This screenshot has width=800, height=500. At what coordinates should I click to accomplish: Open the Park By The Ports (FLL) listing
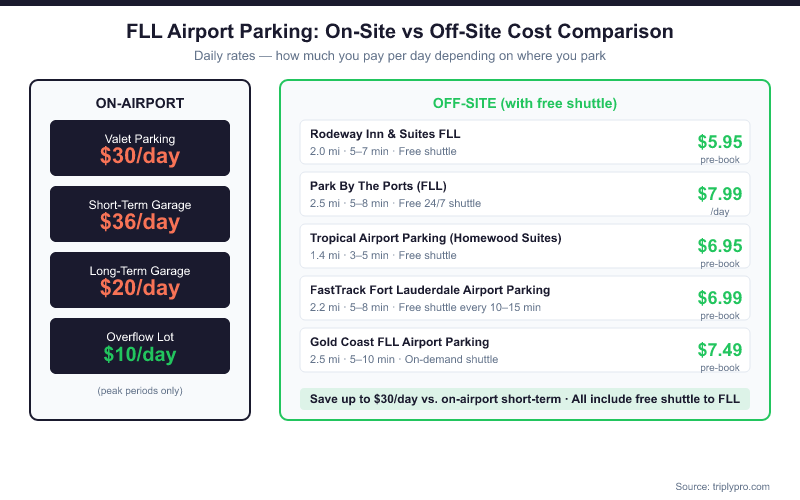point(378,186)
